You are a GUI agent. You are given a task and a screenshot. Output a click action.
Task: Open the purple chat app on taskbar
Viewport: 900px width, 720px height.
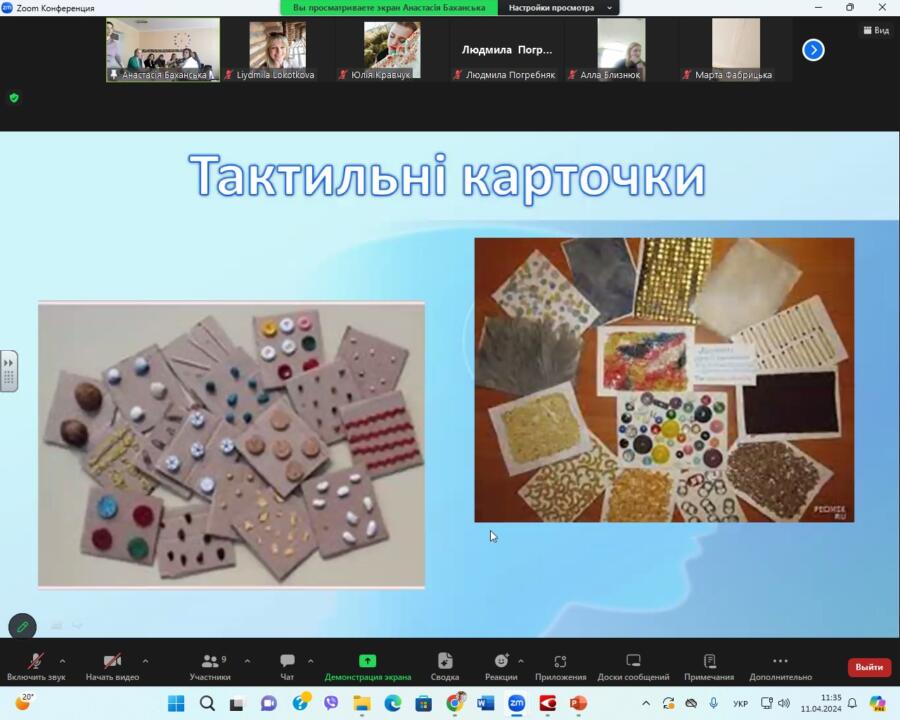point(269,703)
